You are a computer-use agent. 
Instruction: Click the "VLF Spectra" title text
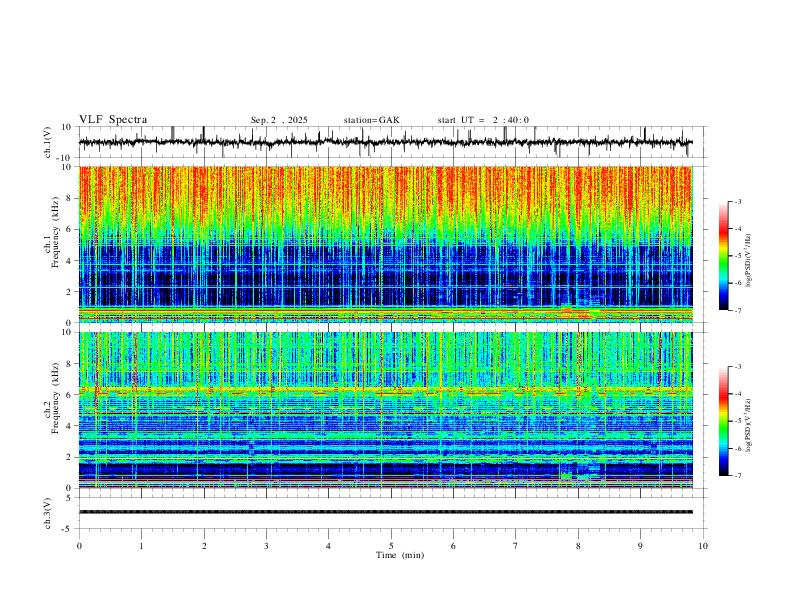(x=113, y=120)
